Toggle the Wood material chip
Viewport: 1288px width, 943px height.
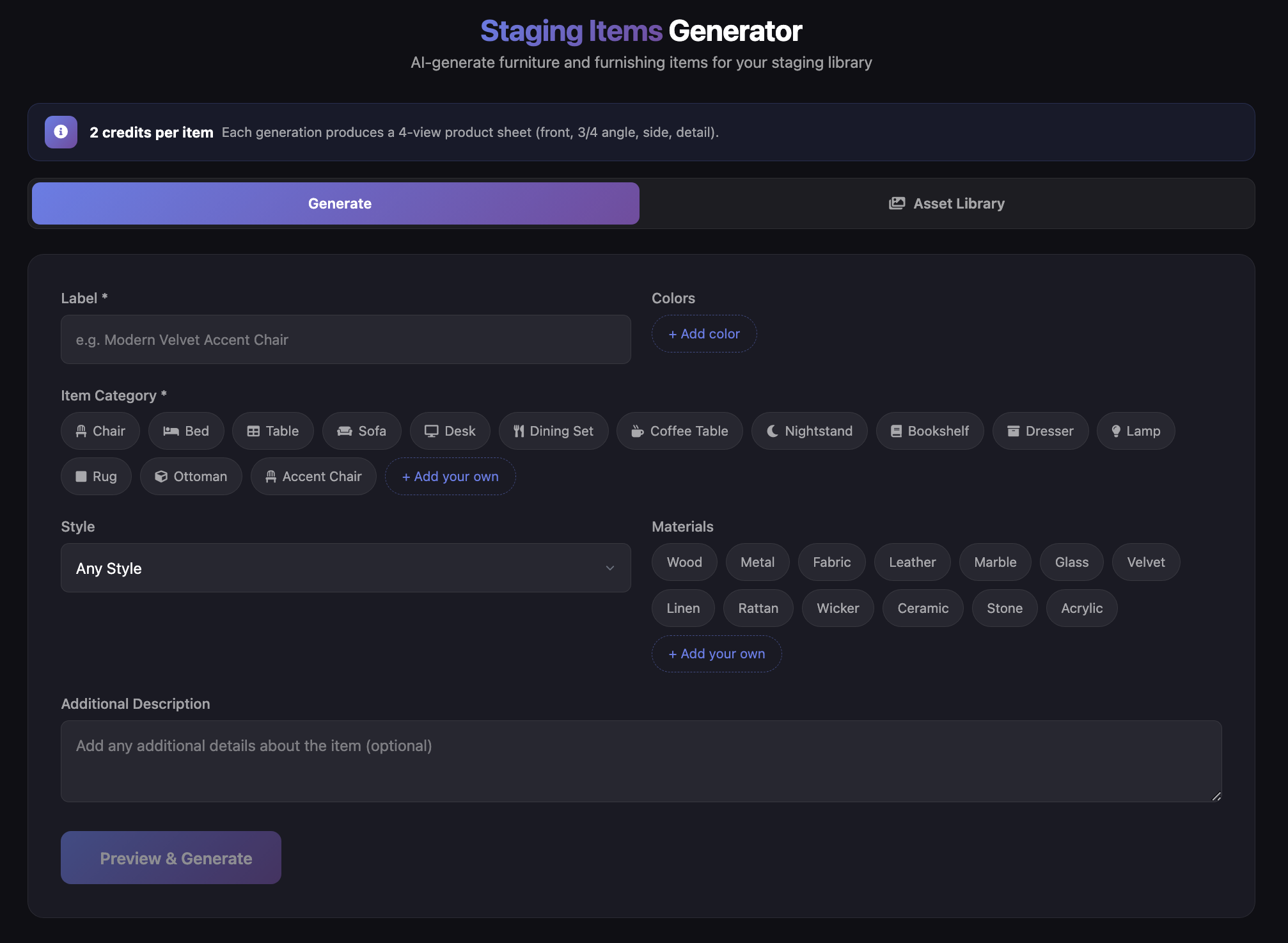[684, 562]
